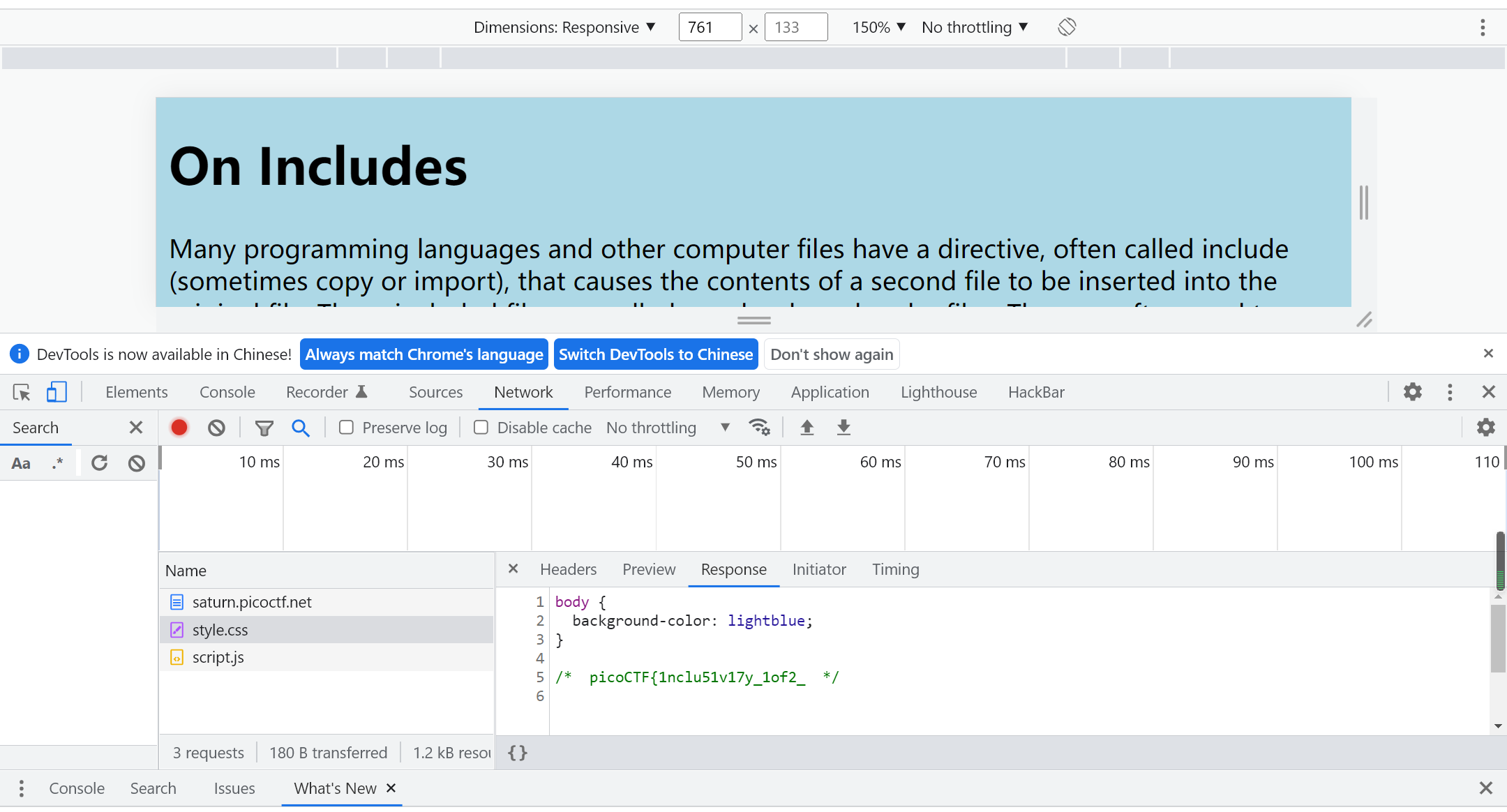The height and width of the screenshot is (812, 1507).
Task: Open the Dimensions Responsive dropdown
Action: pyautogui.click(x=564, y=27)
